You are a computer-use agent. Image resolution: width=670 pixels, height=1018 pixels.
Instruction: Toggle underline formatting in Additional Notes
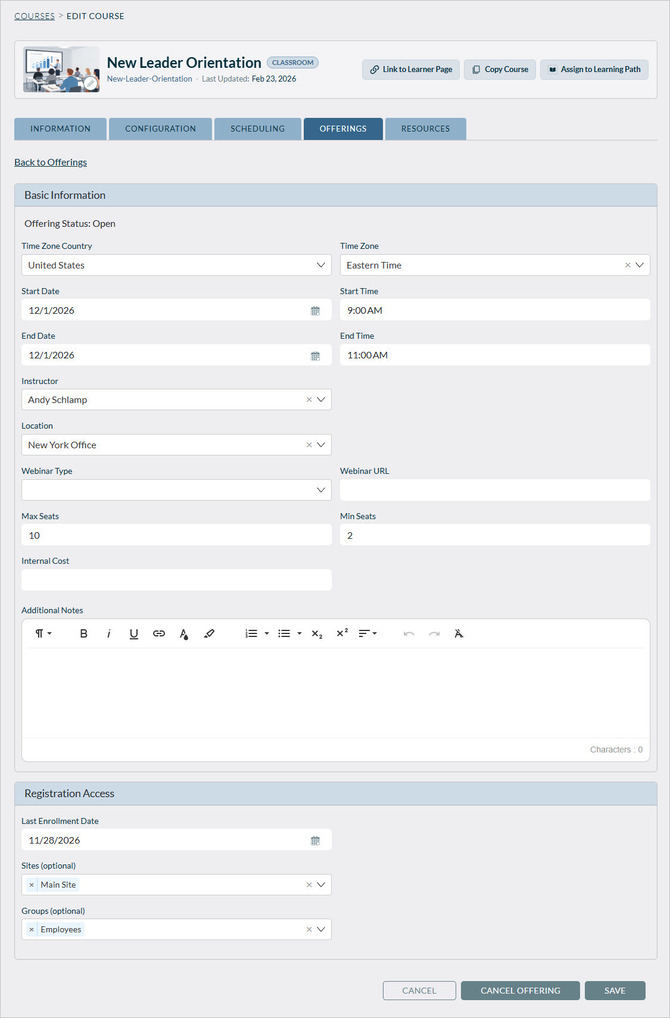coord(134,634)
